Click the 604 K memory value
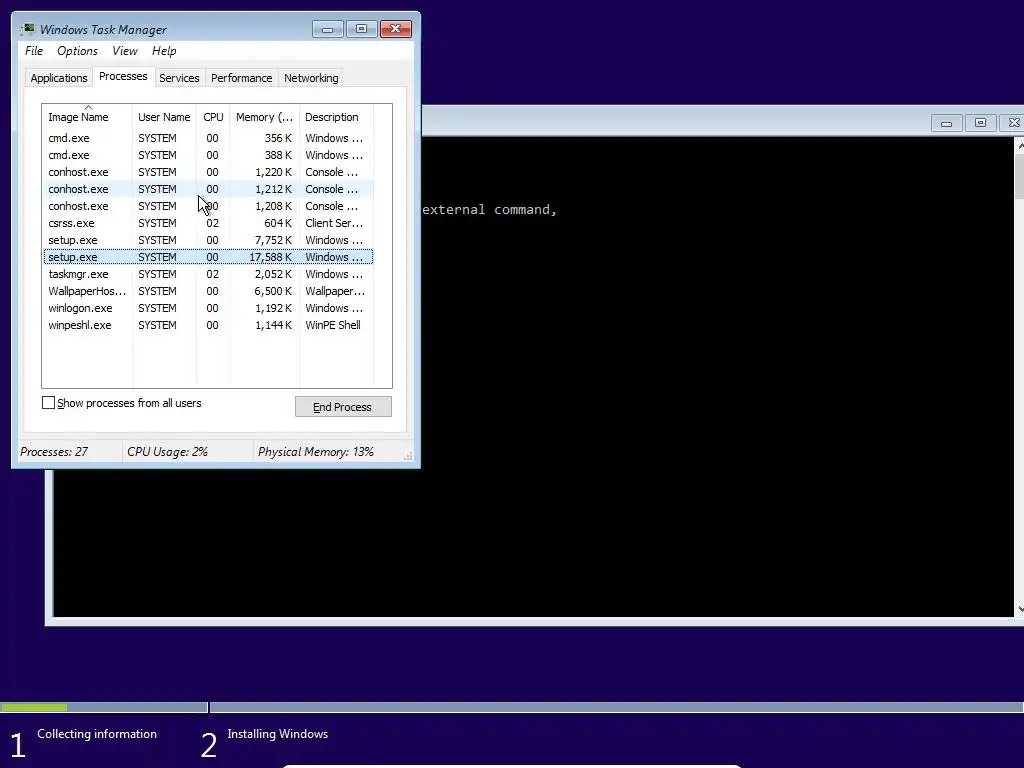Image resolution: width=1024 pixels, height=768 pixels. coord(278,223)
